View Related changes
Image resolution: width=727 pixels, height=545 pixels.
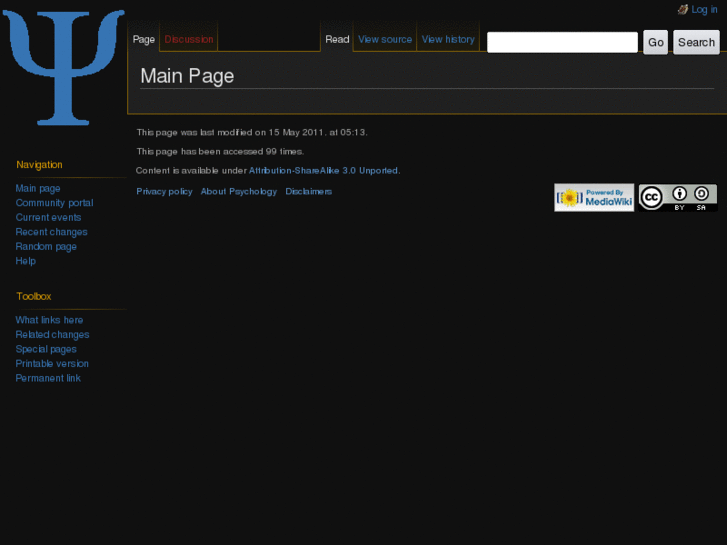(52, 334)
